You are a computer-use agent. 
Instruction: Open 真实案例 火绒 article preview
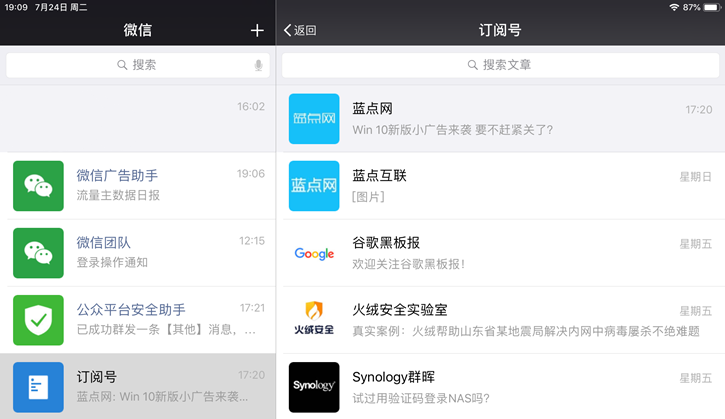pos(526,331)
